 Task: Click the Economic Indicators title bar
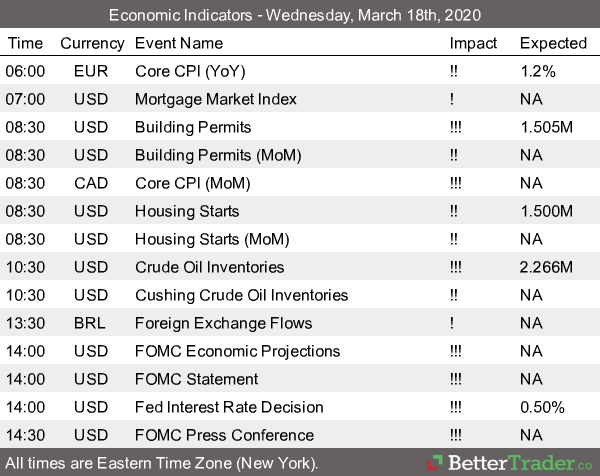pyautogui.click(x=300, y=15)
